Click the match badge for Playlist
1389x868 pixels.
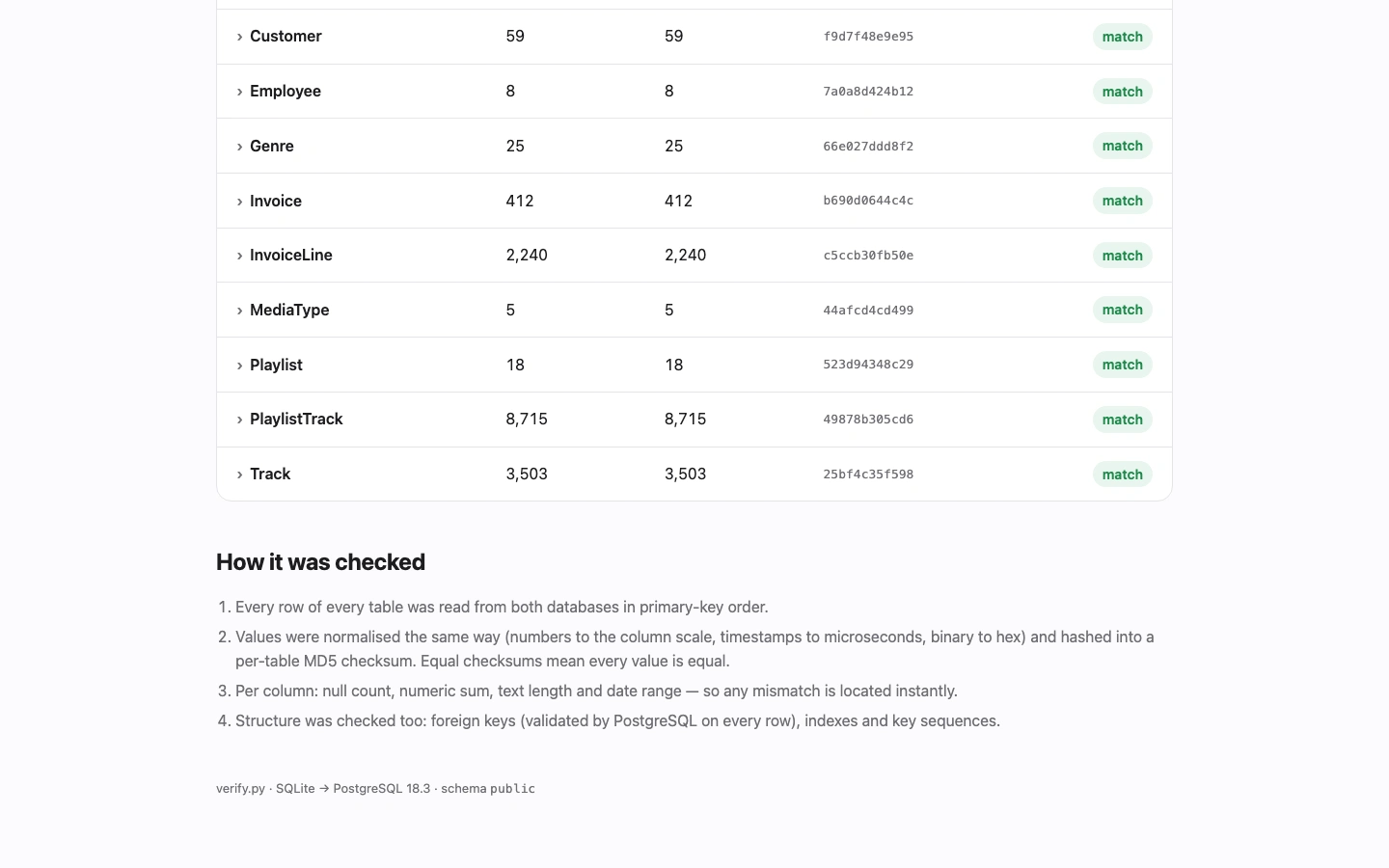(x=1122, y=365)
